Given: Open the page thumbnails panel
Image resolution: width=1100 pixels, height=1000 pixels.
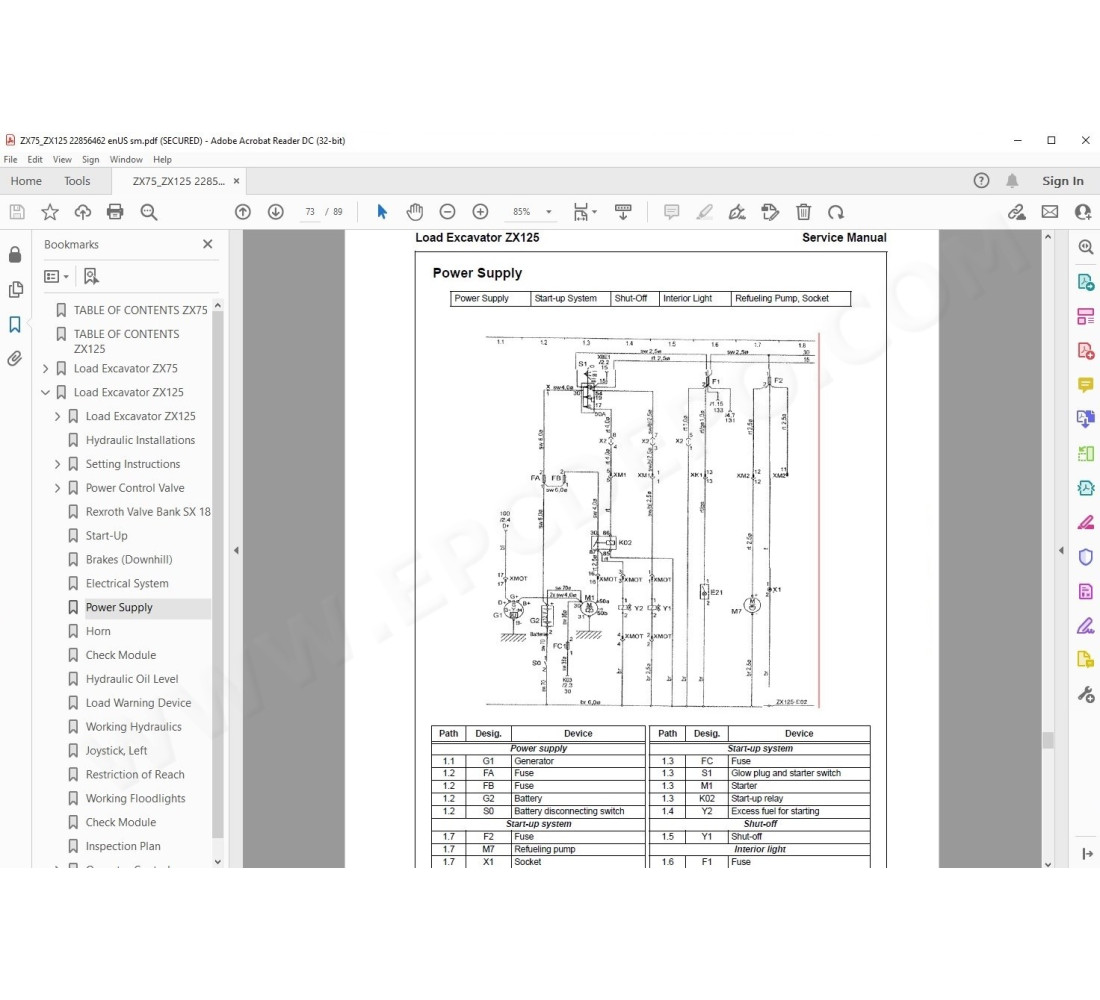Looking at the screenshot, I should click(15, 289).
